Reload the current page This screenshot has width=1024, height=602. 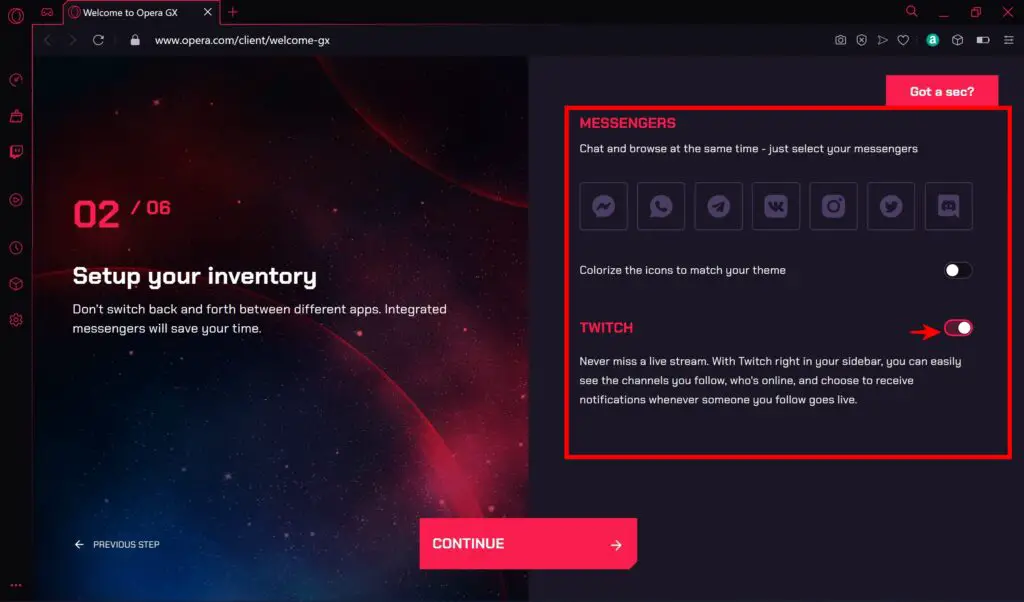[98, 40]
